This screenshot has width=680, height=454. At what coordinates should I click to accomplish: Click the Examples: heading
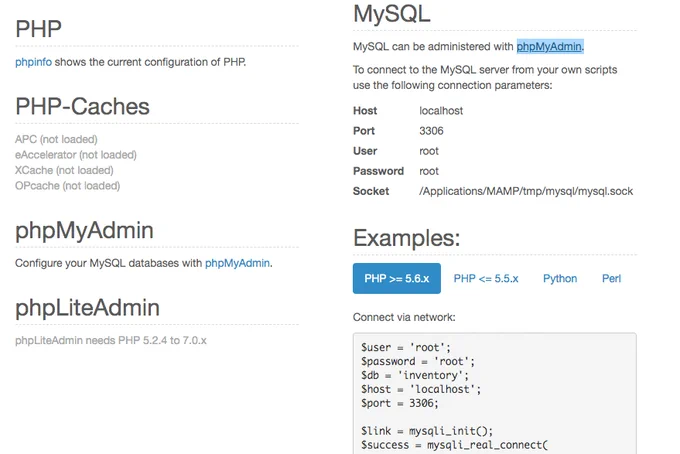click(406, 238)
